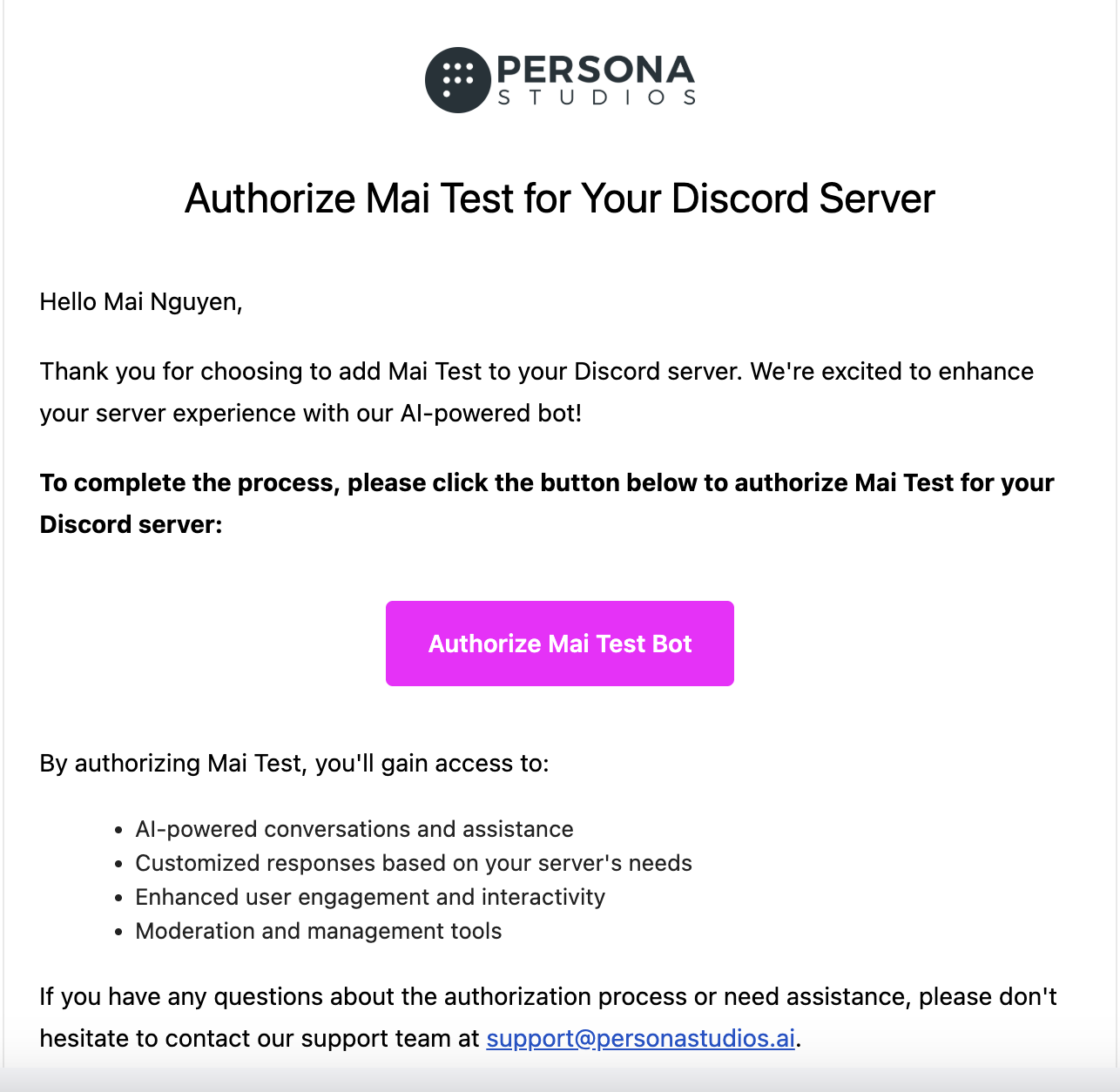Click the "If you have any questions" sentence
The width and height of the screenshot is (1120, 1092).
click(x=548, y=996)
